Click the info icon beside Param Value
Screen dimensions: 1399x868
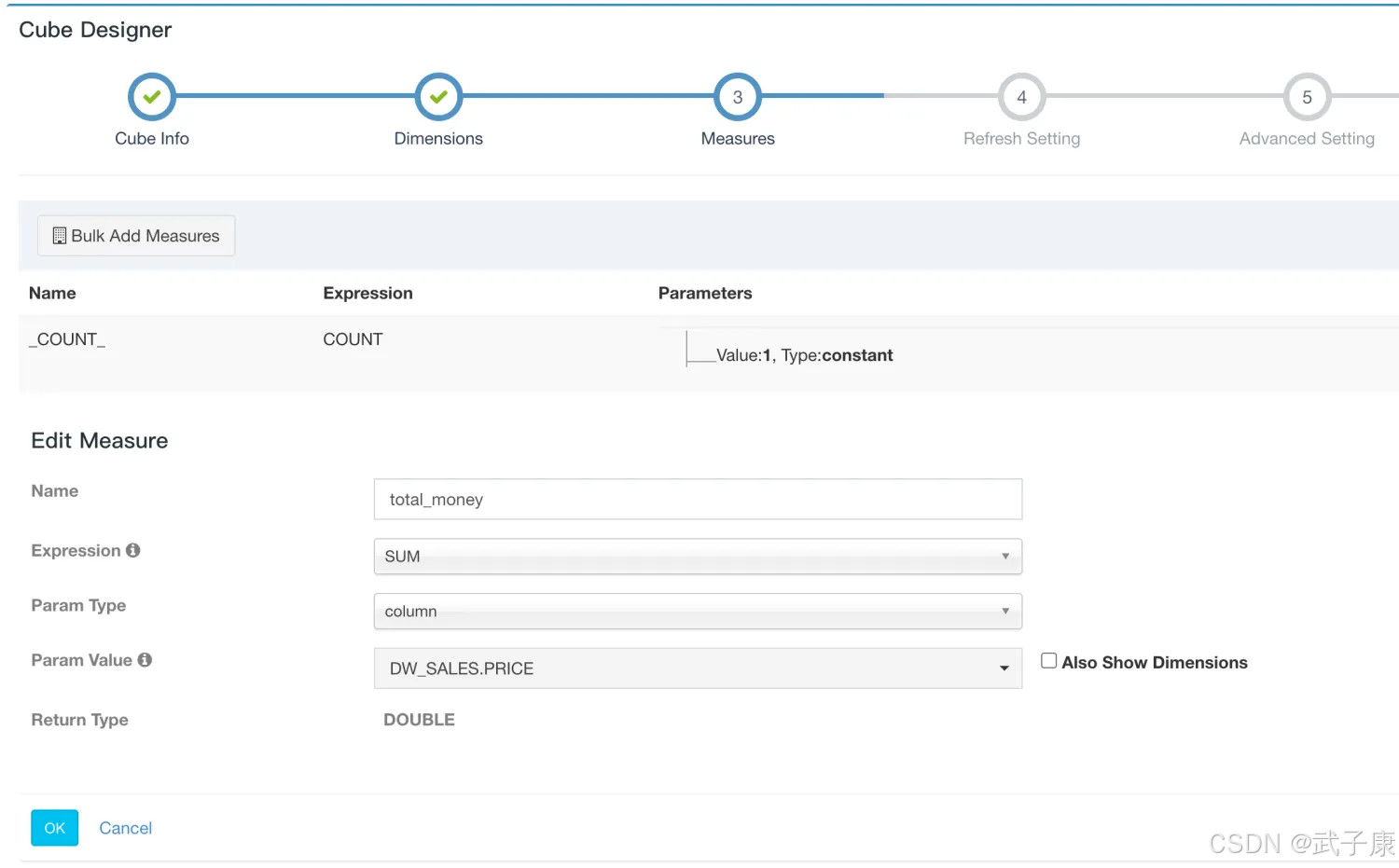click(145, 660)
